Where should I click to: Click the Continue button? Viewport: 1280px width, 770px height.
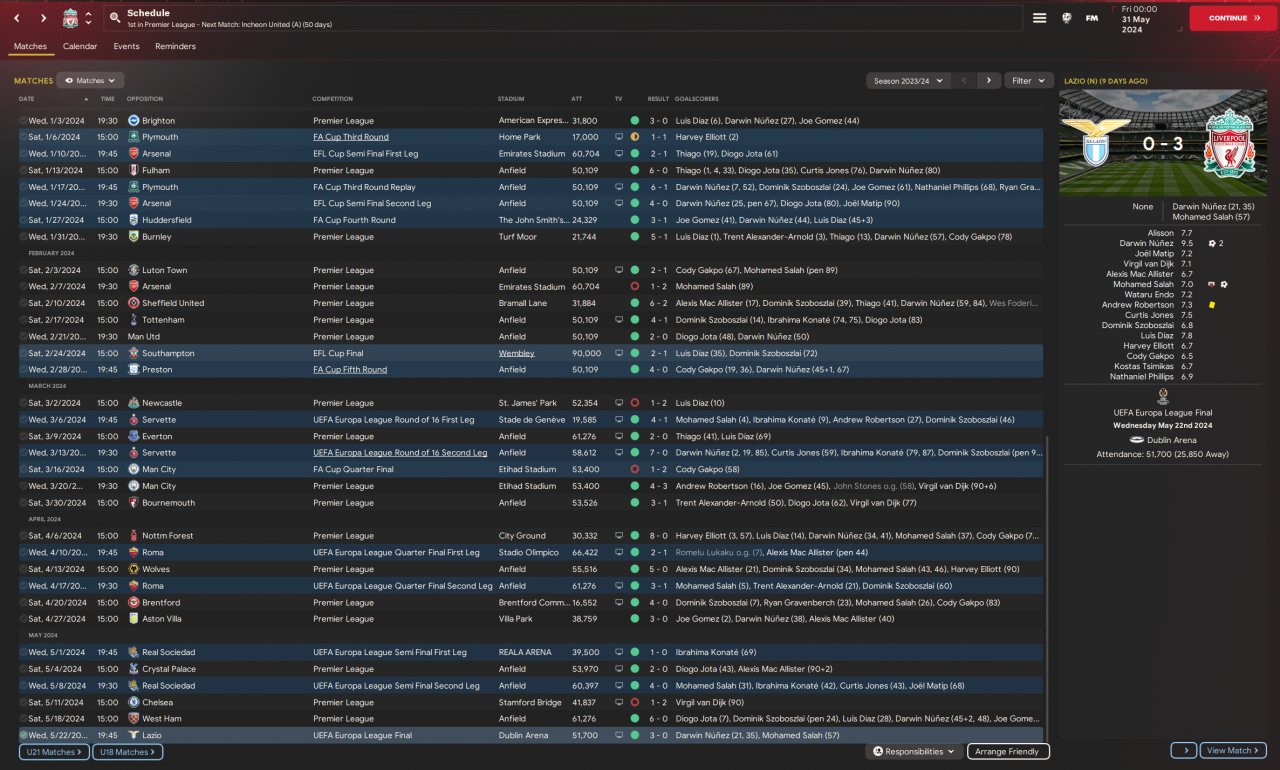pos(1233,18)
